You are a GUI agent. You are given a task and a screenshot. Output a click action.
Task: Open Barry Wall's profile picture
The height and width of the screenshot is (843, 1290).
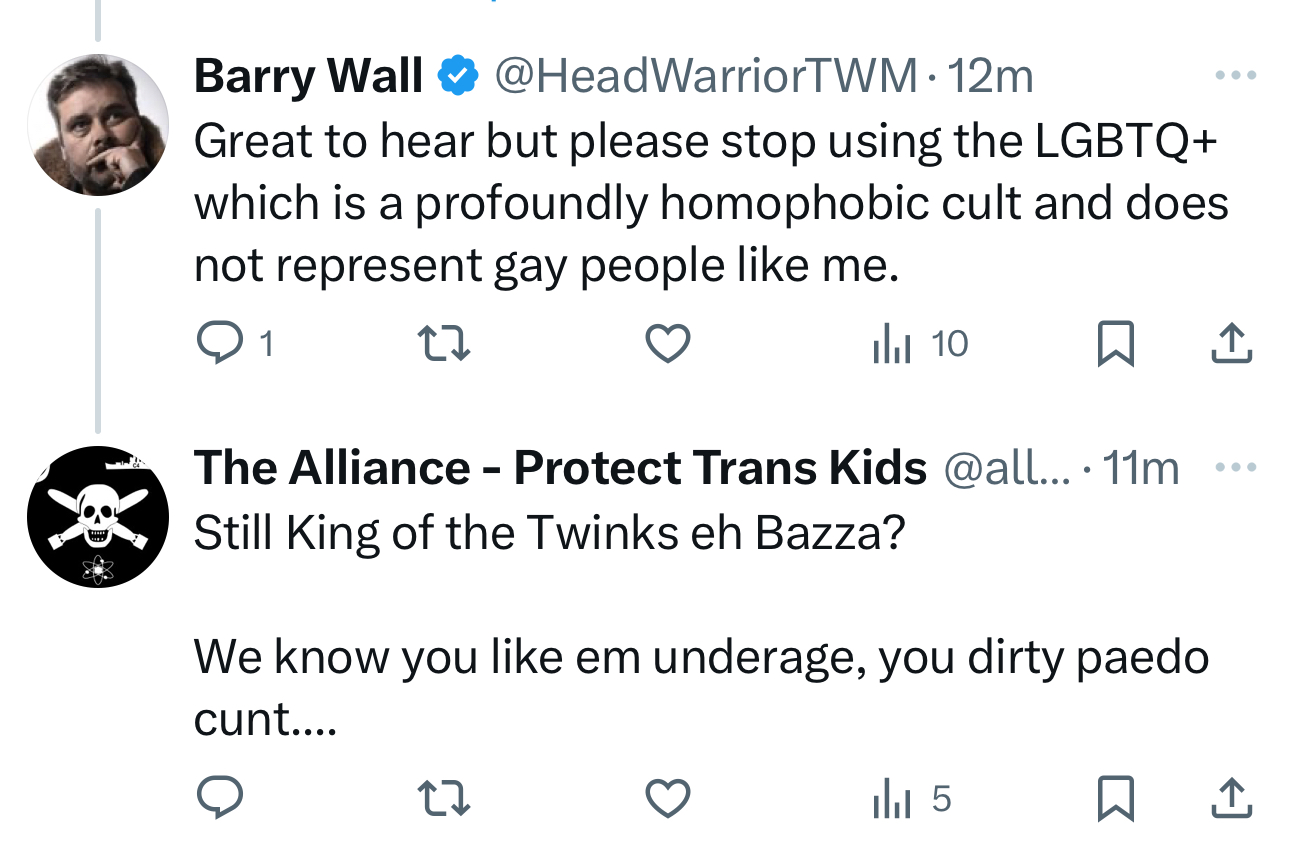[x=97, y=124]
